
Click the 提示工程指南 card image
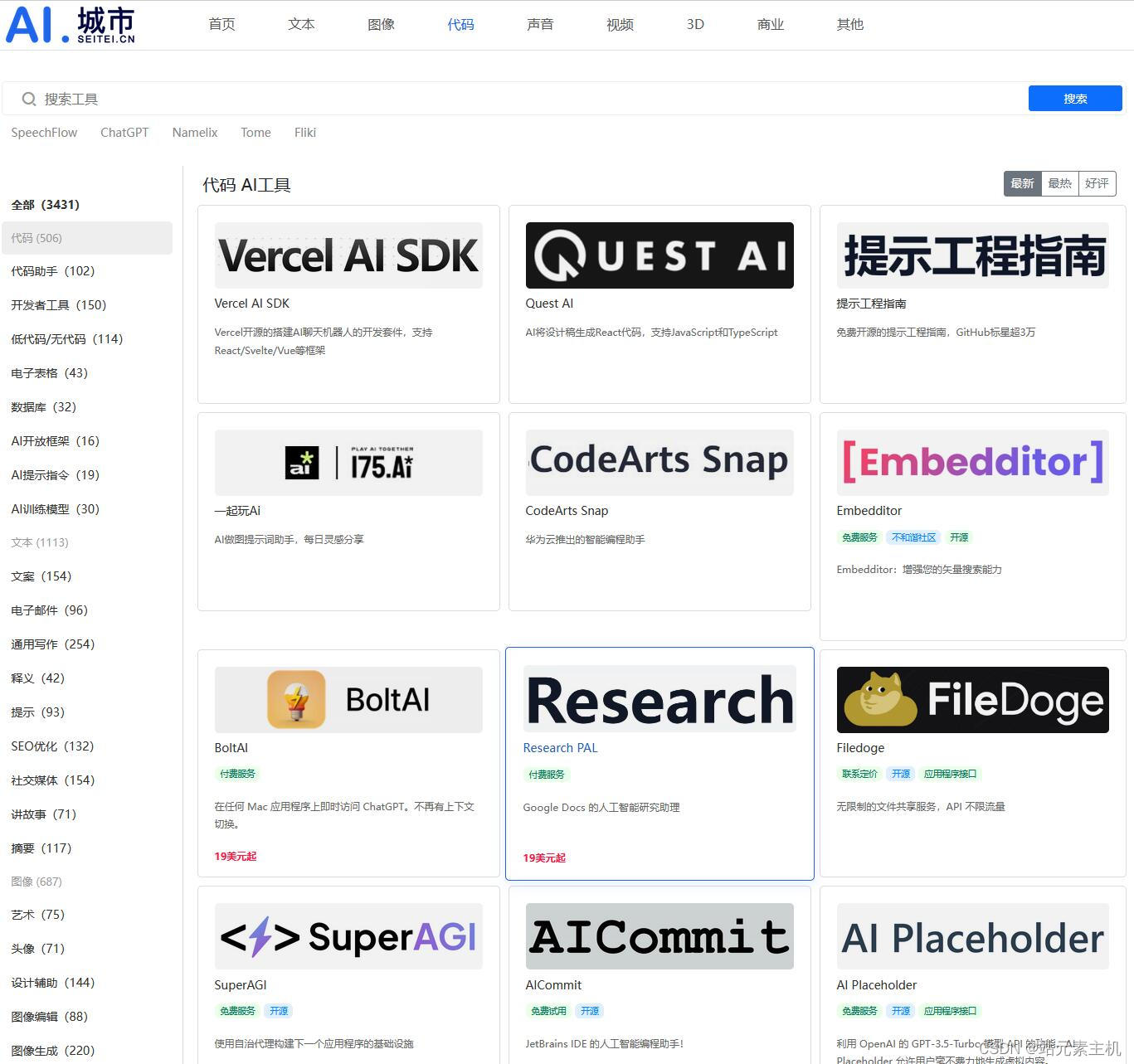(x=971, y=255)
